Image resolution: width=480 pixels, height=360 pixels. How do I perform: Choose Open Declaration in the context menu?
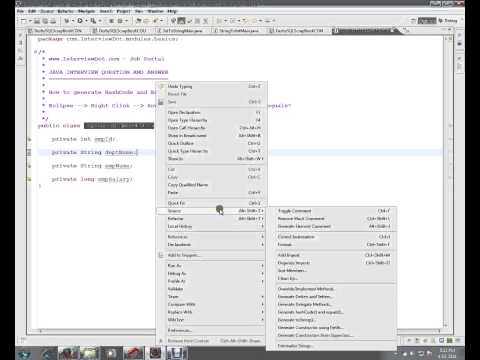211,112
